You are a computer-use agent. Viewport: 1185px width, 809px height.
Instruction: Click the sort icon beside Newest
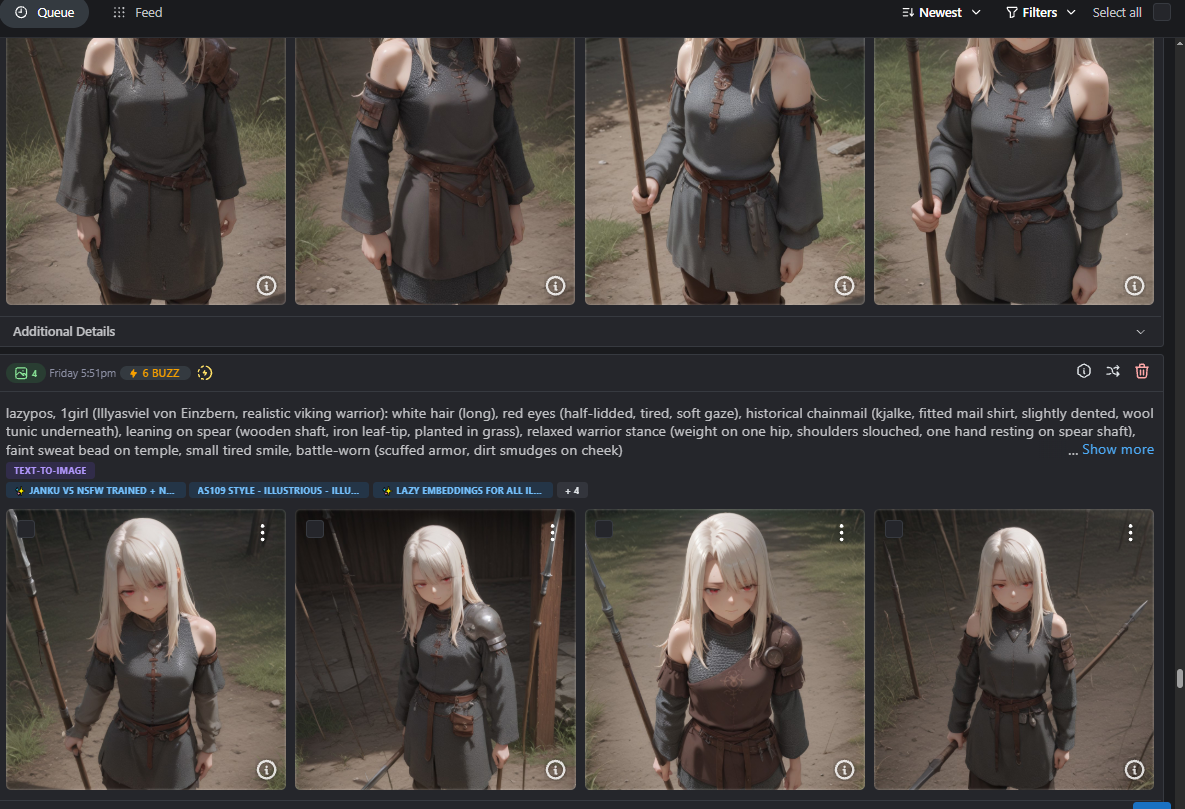908,12
